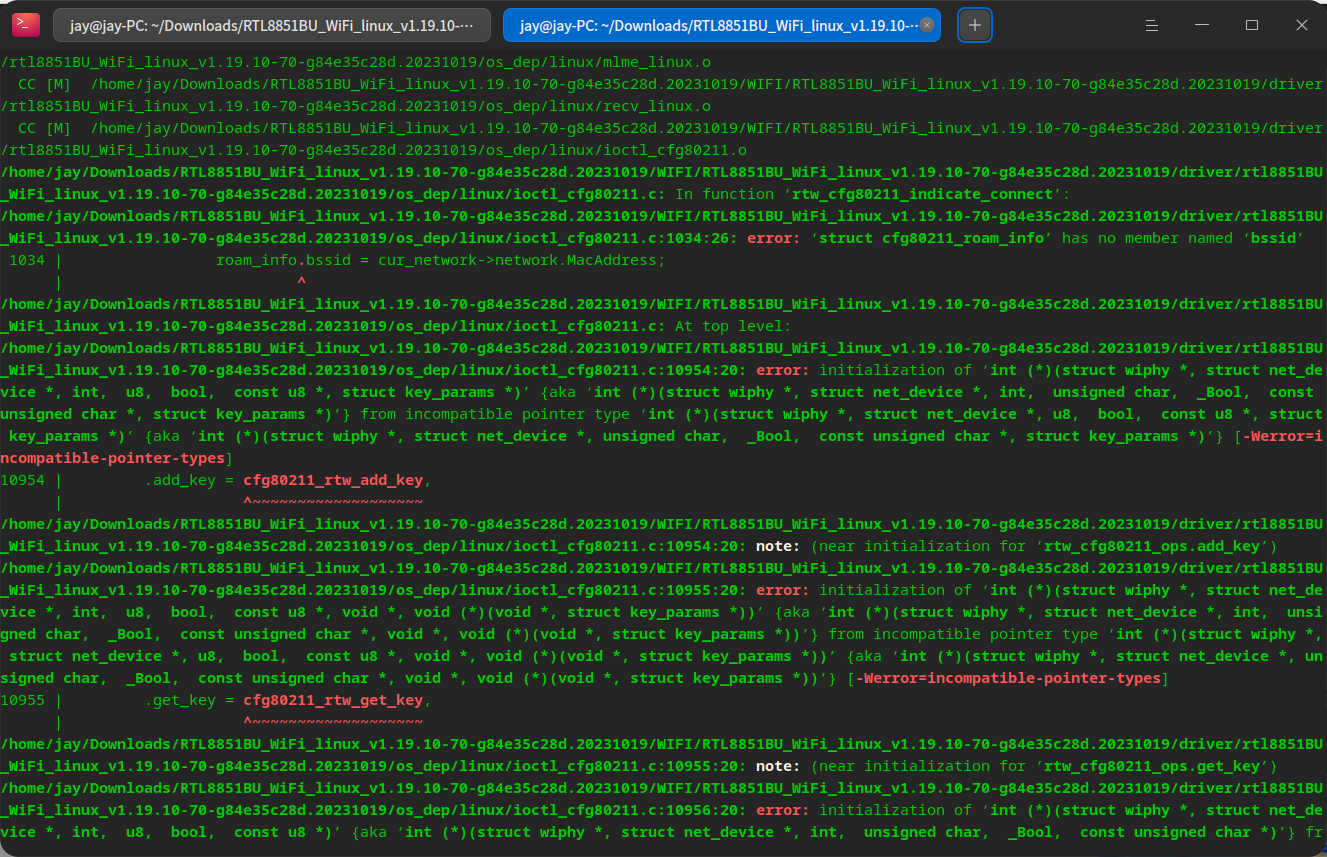Click the 'ioctl_cfg80211.o' object file name
The width and height of the screenshot is (1327, 857).
(675, 150)
